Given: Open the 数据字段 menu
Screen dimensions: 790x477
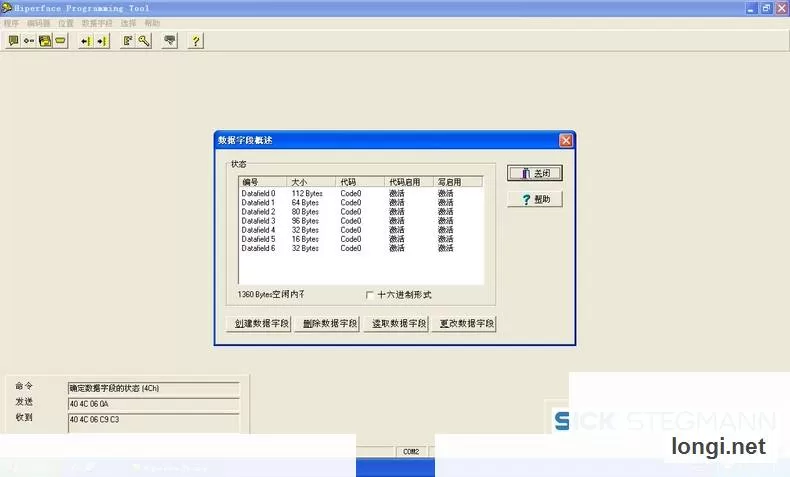Looking at the screenshot, I should tap(97, 23).
